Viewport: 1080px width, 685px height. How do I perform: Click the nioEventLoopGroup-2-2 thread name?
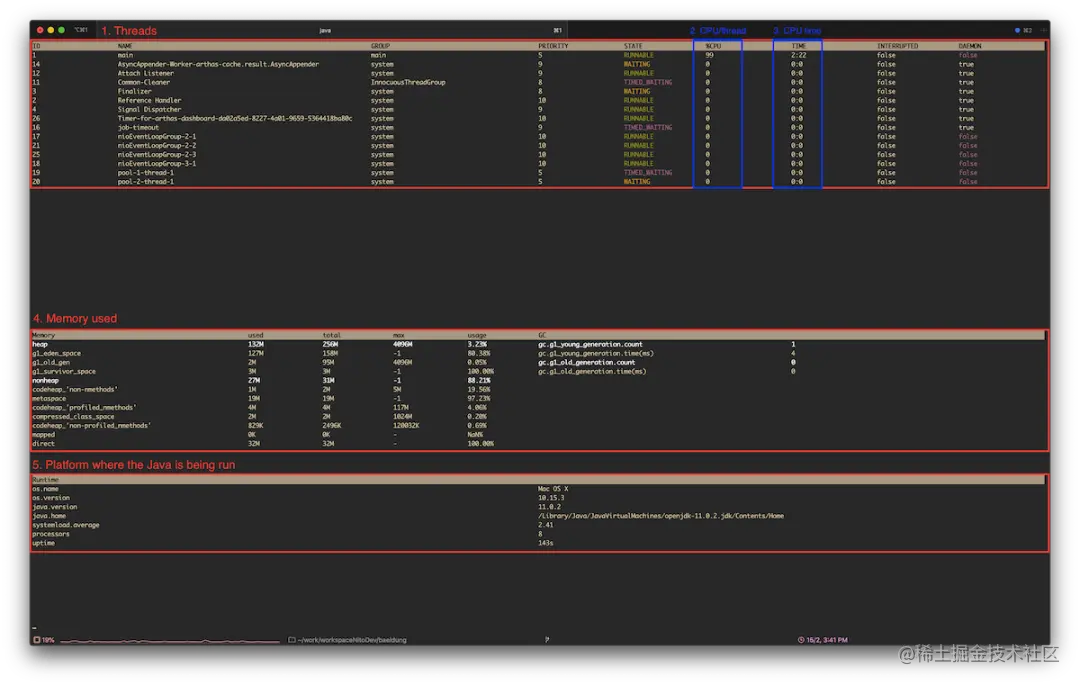click(156, 145)
